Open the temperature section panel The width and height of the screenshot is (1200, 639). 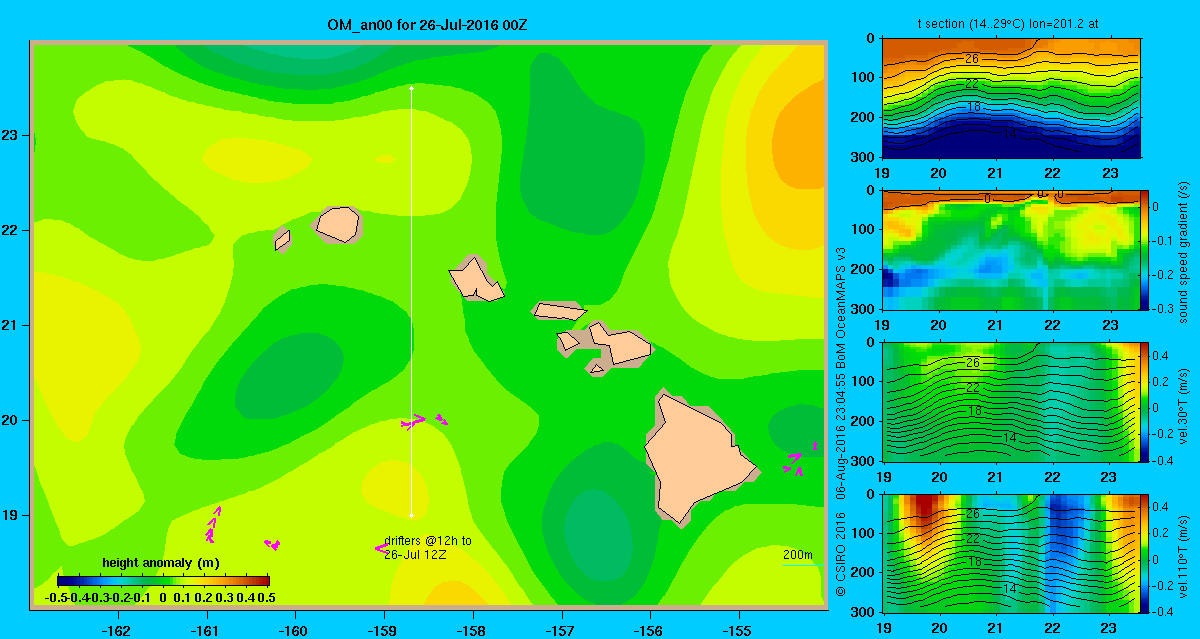pyautogui.click(x=1012, y=98)
